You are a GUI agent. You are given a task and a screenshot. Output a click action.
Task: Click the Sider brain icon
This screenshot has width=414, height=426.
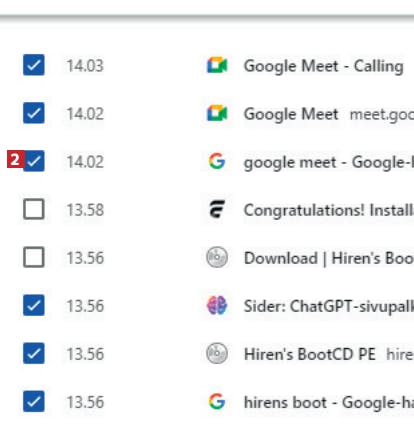pos(217,305)
